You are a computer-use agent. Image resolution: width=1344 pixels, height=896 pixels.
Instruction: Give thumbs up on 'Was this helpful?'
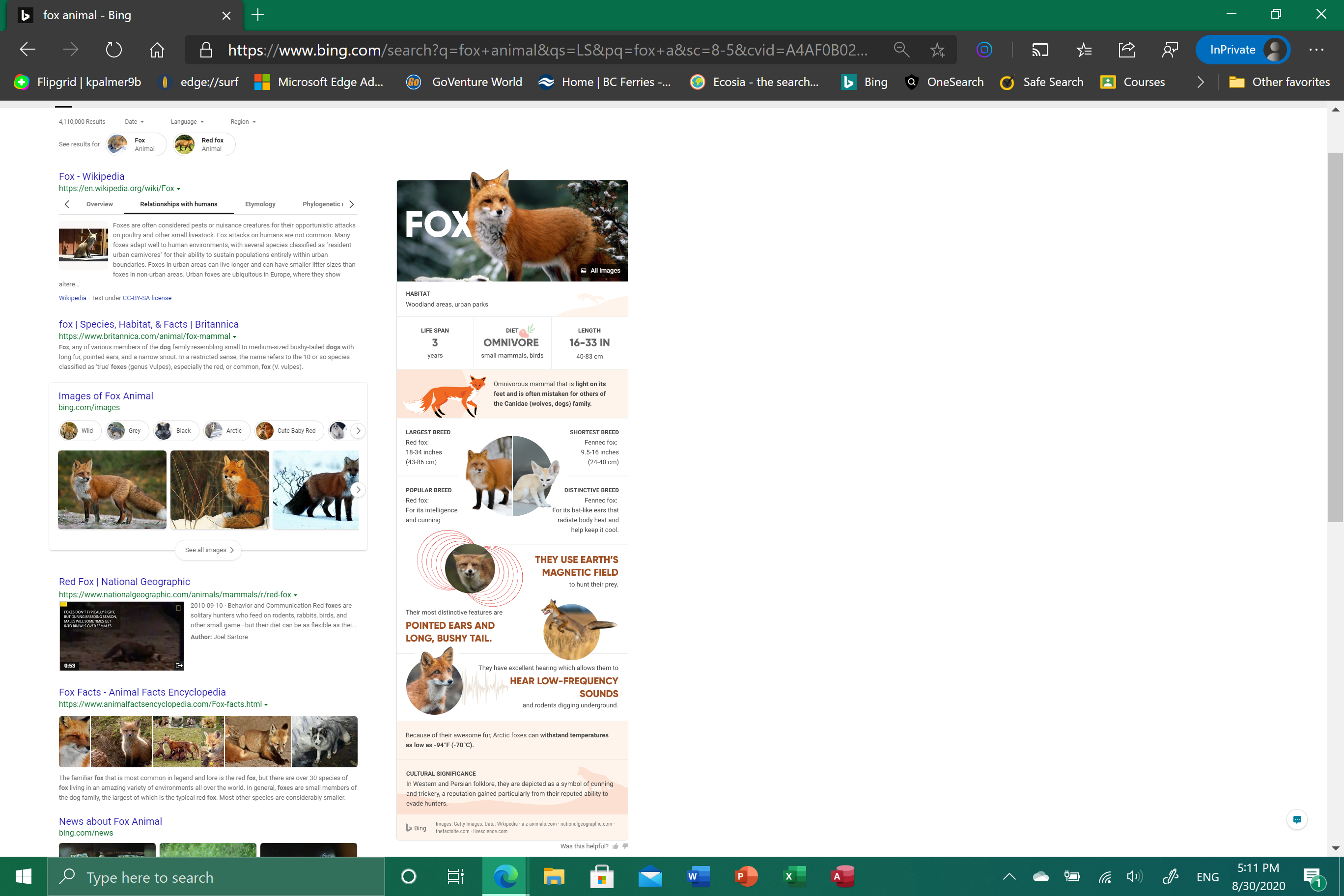(x=616, y=846)
